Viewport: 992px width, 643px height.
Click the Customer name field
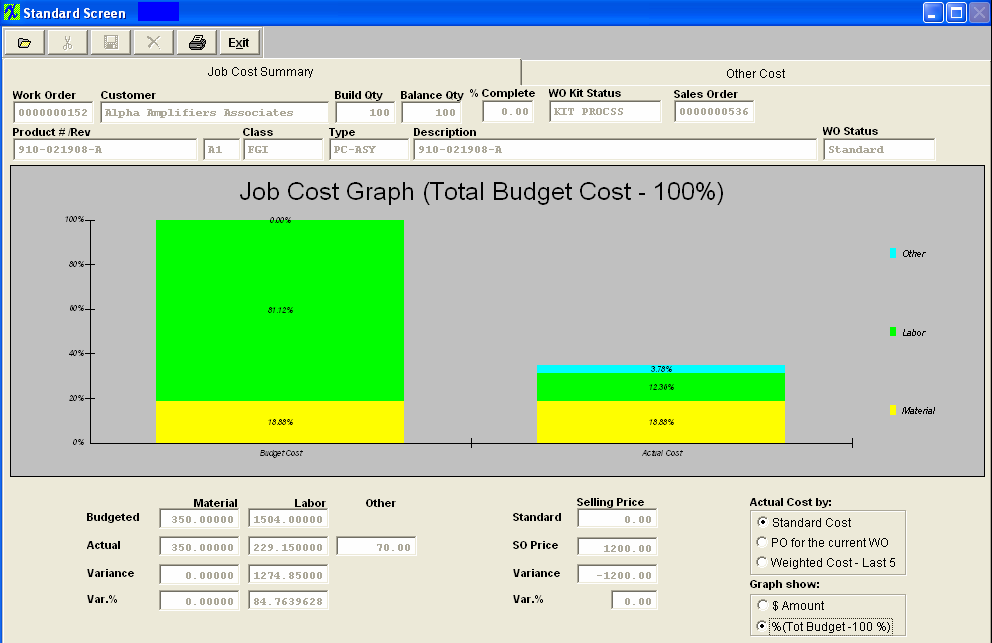click(x=214, y=113)
